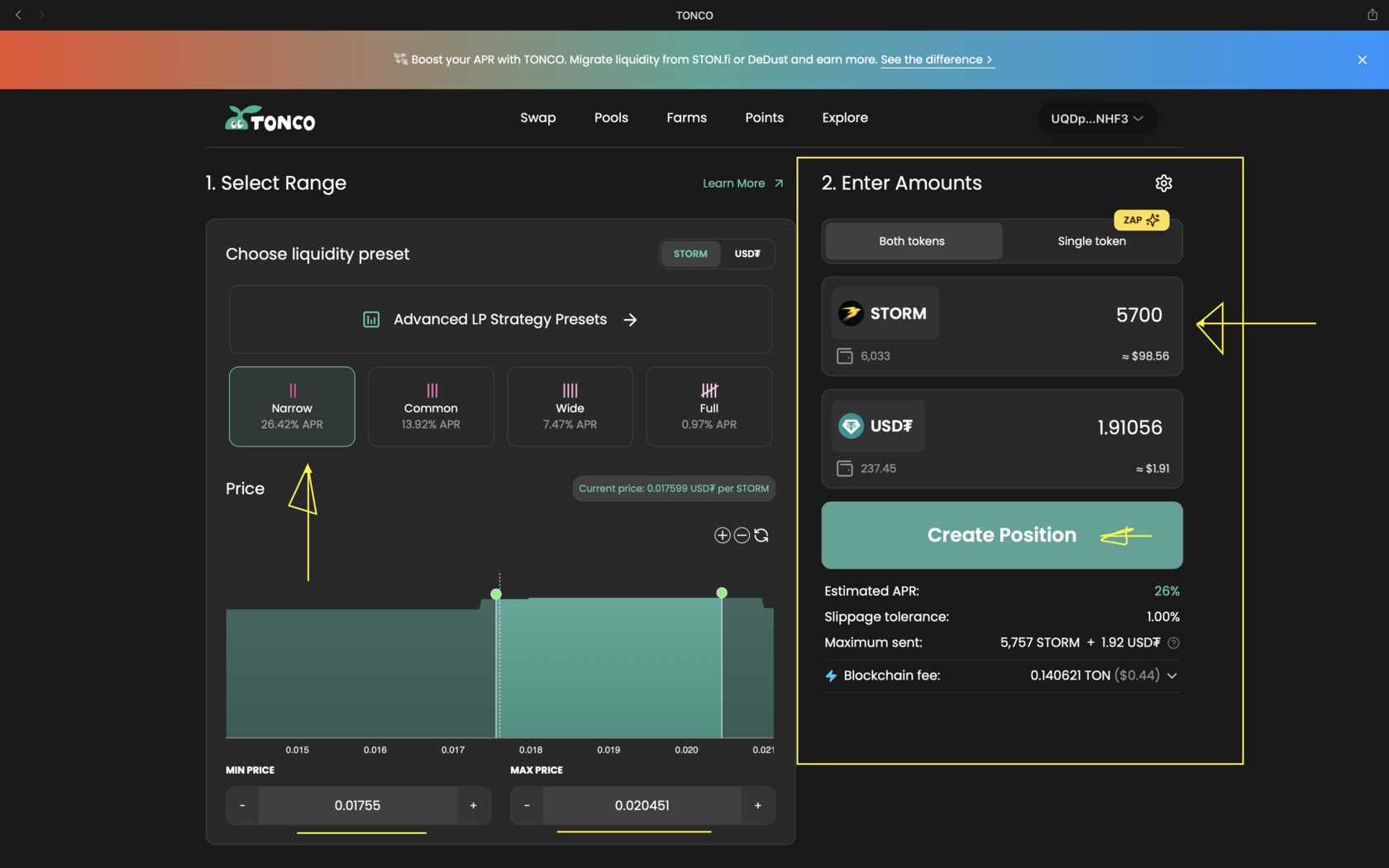Go back with the browser back arrow
Screen dimensions: 1389x868
pos(18,15)
